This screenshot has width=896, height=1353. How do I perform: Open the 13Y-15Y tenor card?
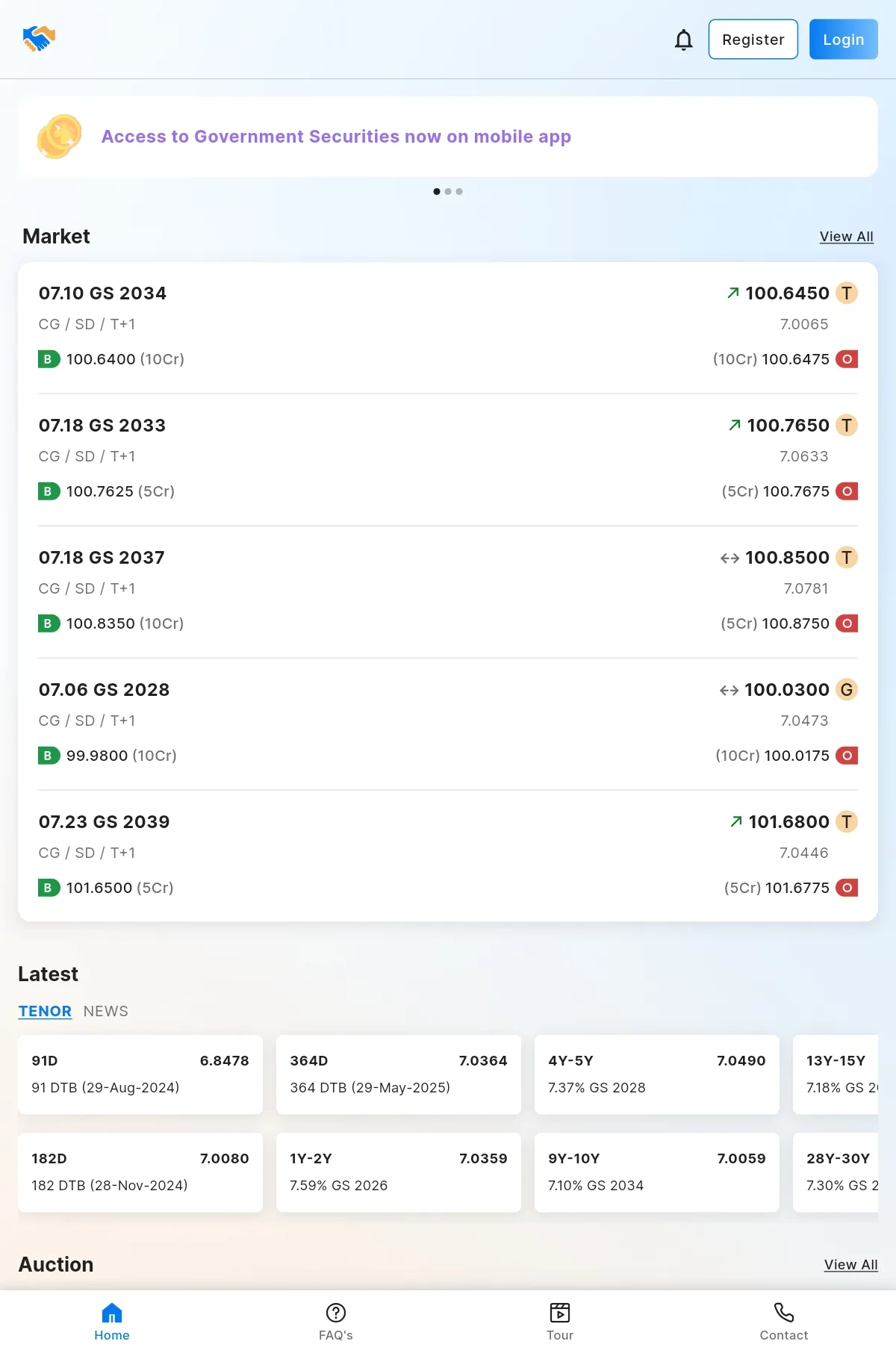coord(836,1074)
